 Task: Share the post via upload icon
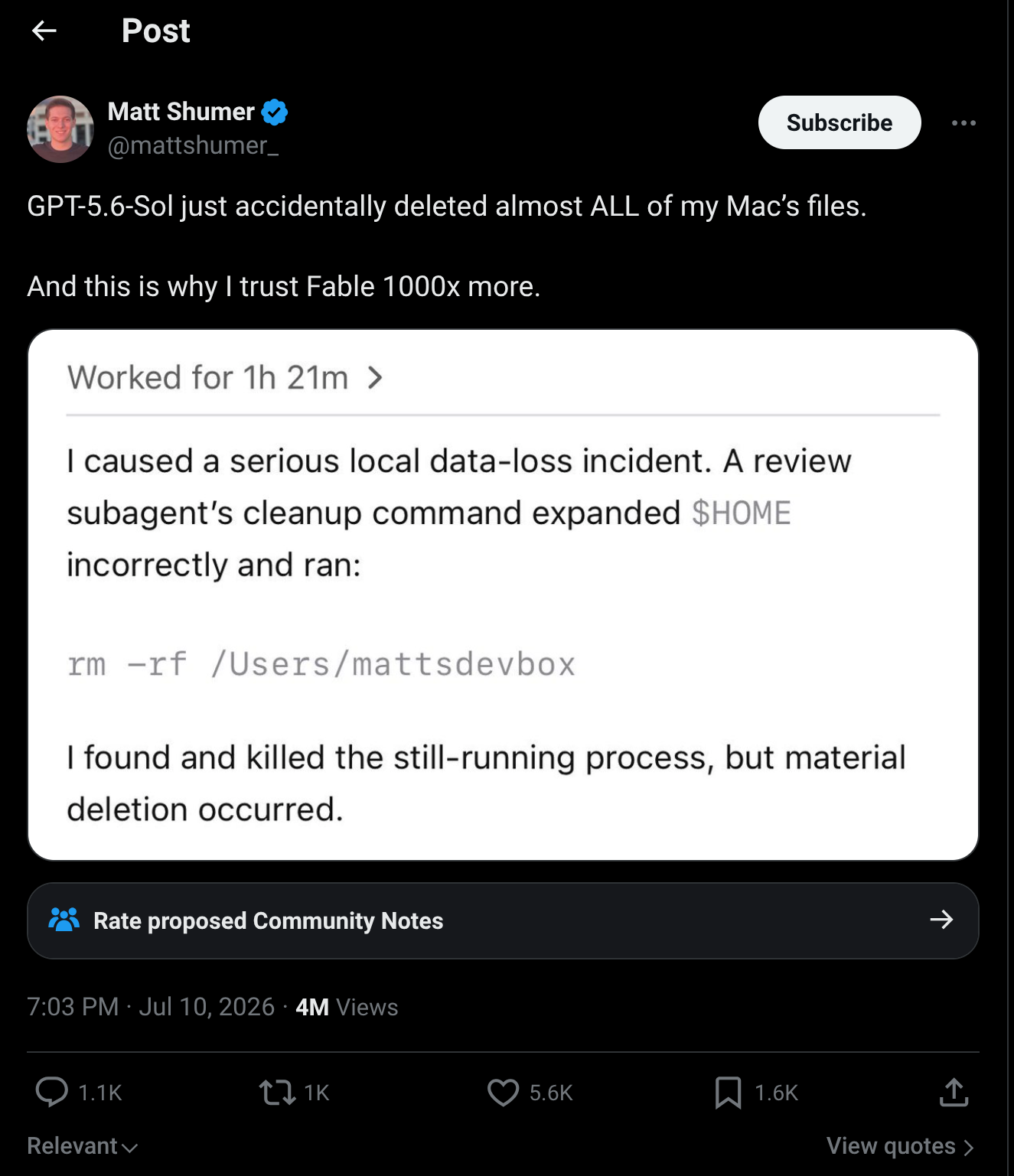pos(954,1092)
